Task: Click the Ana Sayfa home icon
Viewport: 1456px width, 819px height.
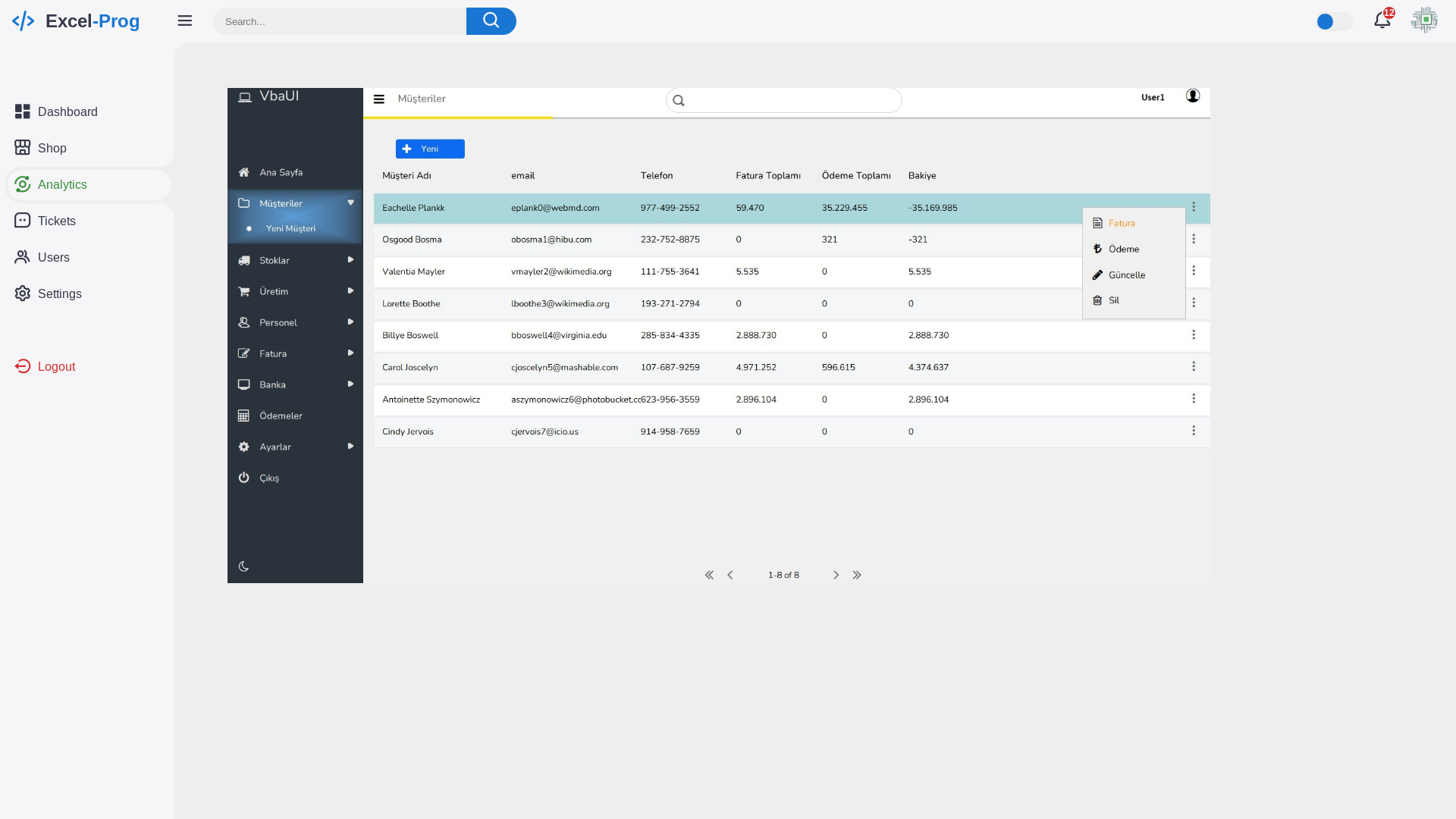Action: coord(243,172)
